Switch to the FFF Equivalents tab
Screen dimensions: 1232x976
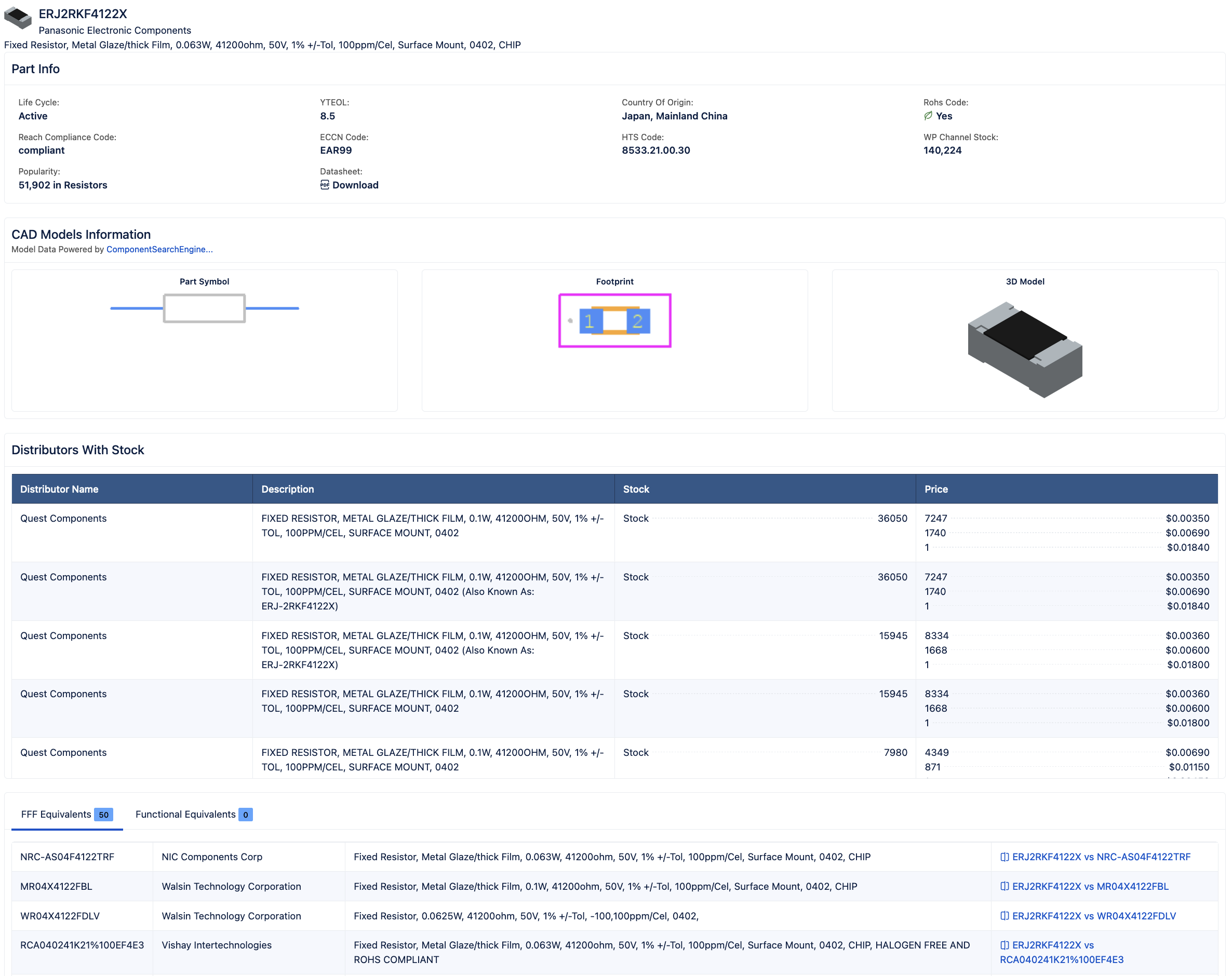67,815
